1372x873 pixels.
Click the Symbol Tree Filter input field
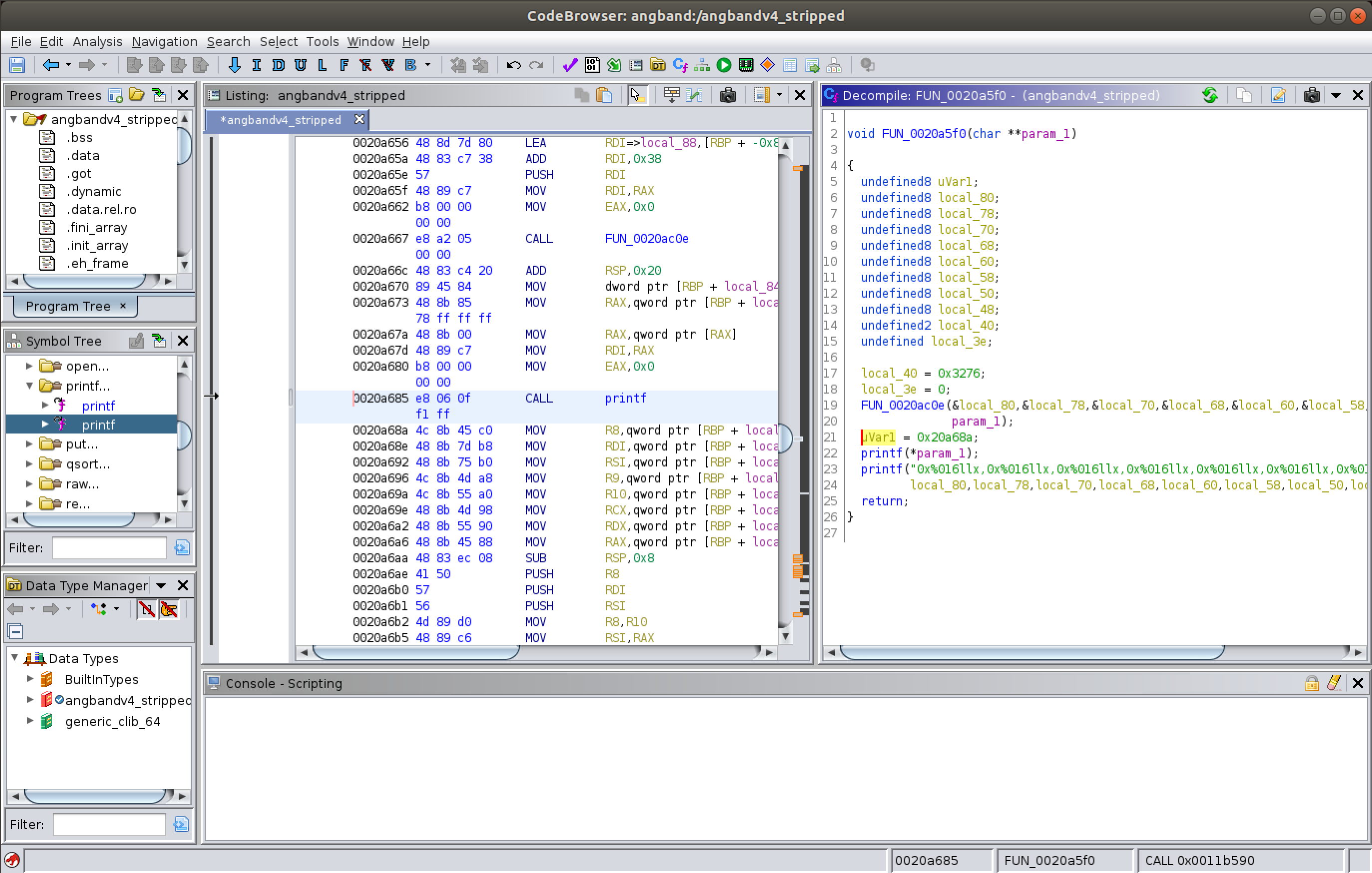pyautogui.click(x=109, y=547)
